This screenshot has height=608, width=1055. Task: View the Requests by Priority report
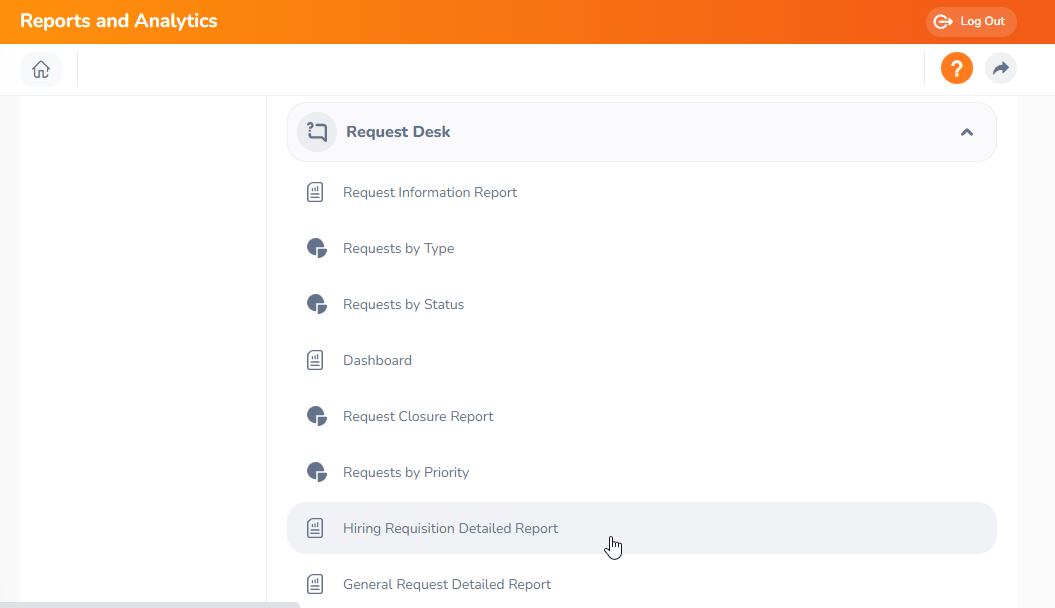[x=406, y=473]
